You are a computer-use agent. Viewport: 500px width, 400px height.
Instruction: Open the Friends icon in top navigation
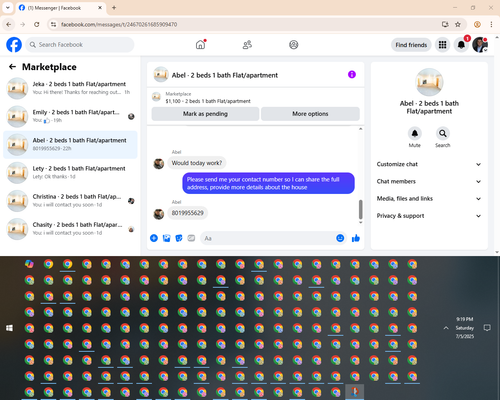click(247, 45)
